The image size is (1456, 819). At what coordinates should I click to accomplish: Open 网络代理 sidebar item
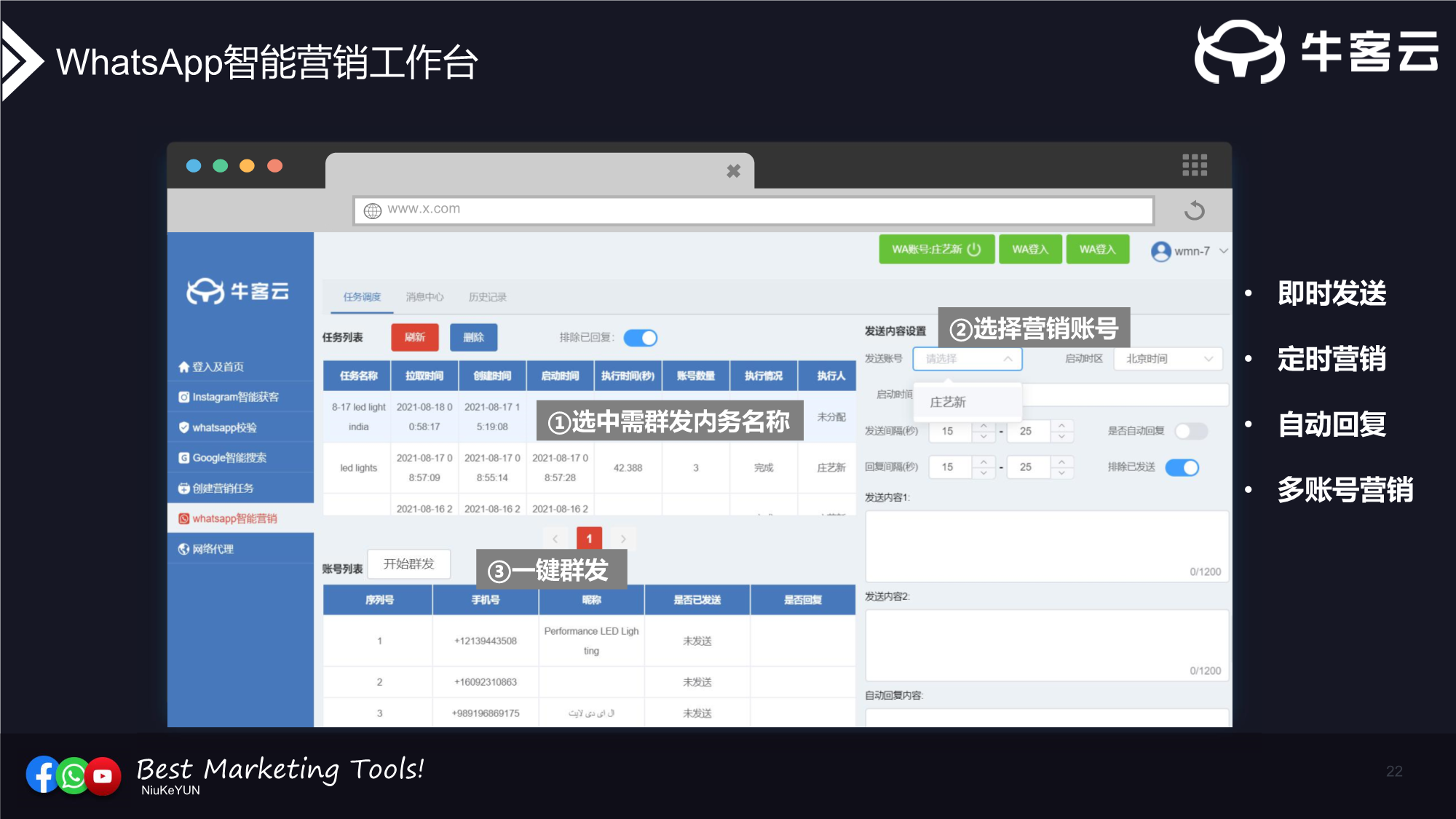pyautogui.click(x=240, y=549)
